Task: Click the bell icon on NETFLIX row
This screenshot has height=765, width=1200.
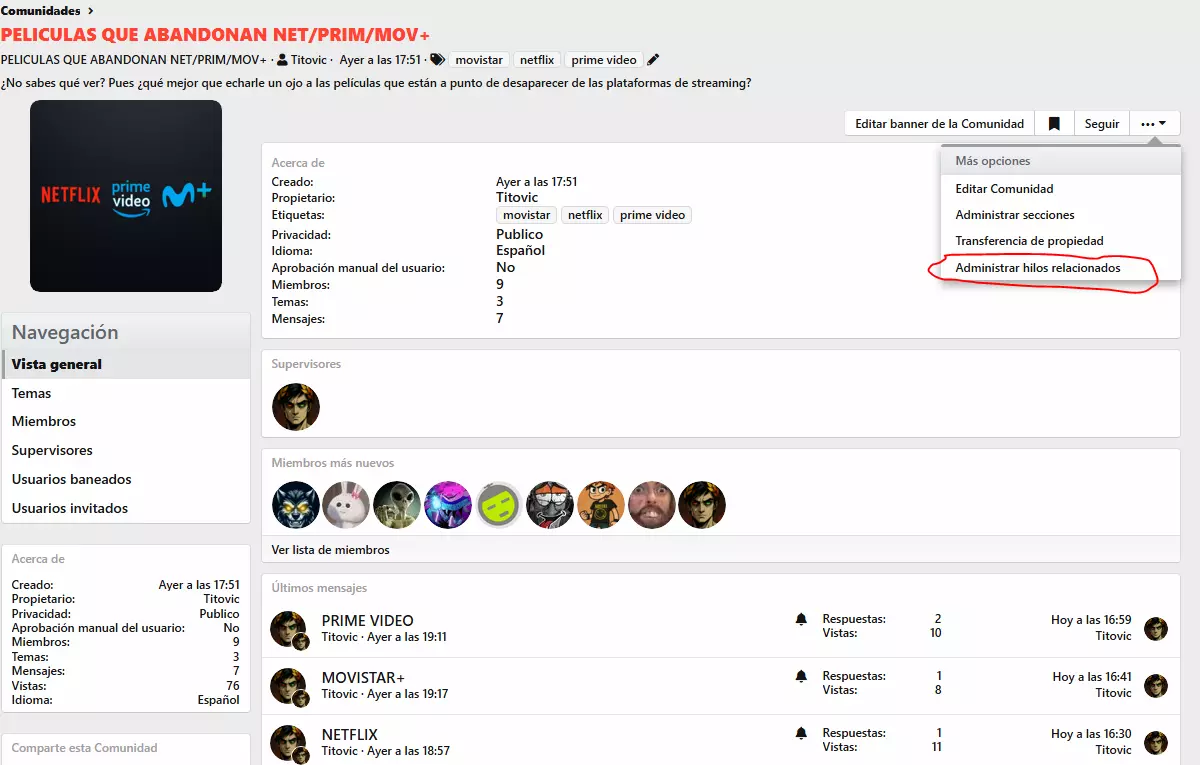Action: (801, 734)
